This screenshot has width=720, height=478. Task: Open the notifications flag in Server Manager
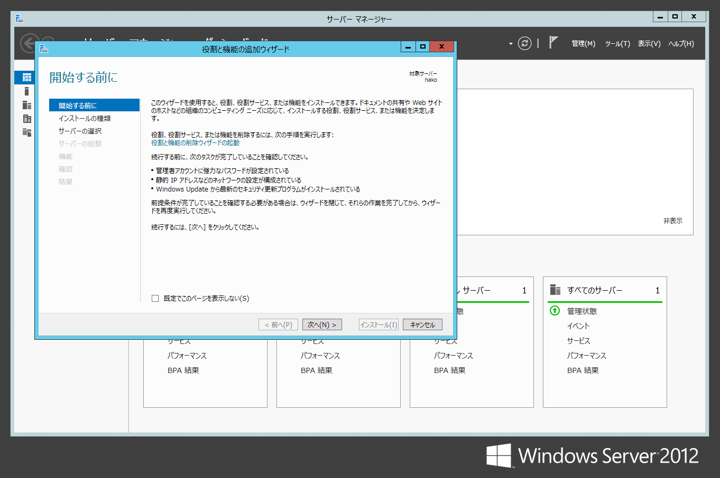pos(553,43)
